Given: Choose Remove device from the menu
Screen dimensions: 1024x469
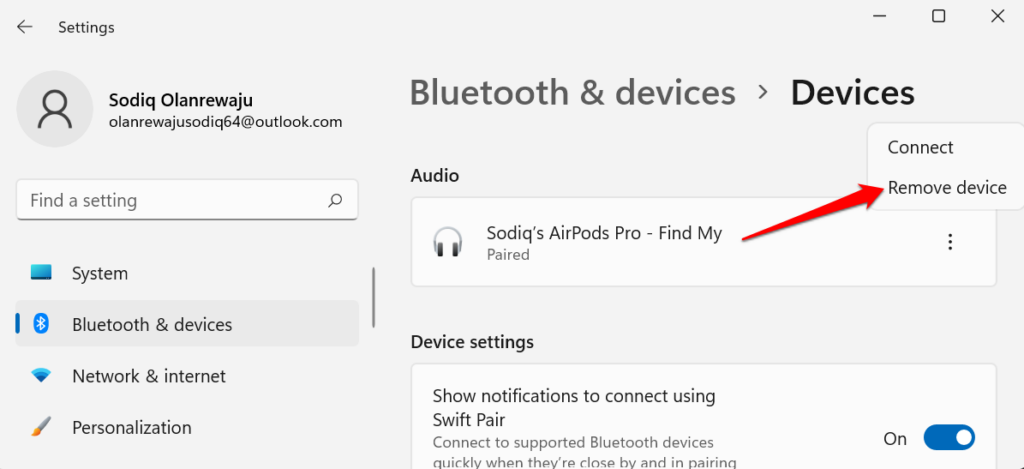Looking at the screenshot, I should pos(946,188).
